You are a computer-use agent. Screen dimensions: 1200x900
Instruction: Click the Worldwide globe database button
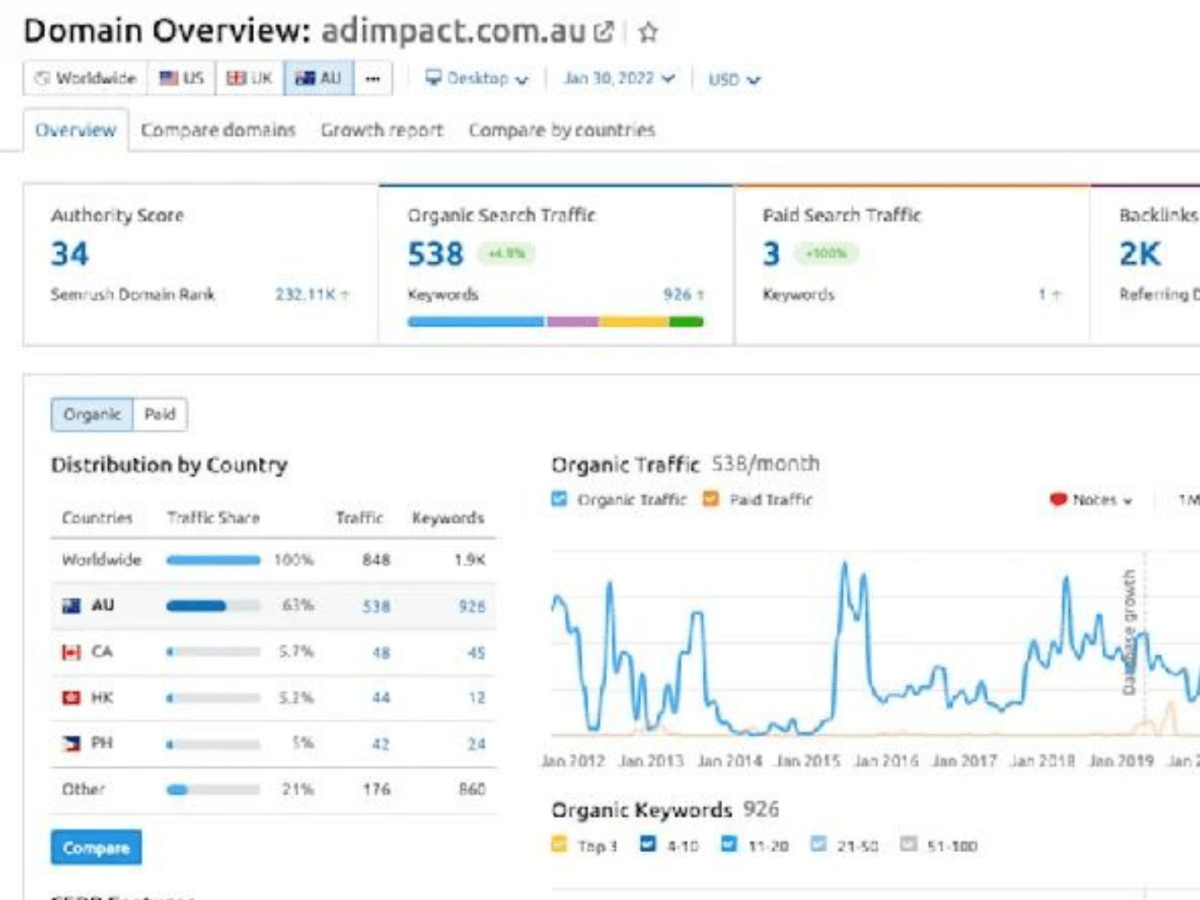85,78
